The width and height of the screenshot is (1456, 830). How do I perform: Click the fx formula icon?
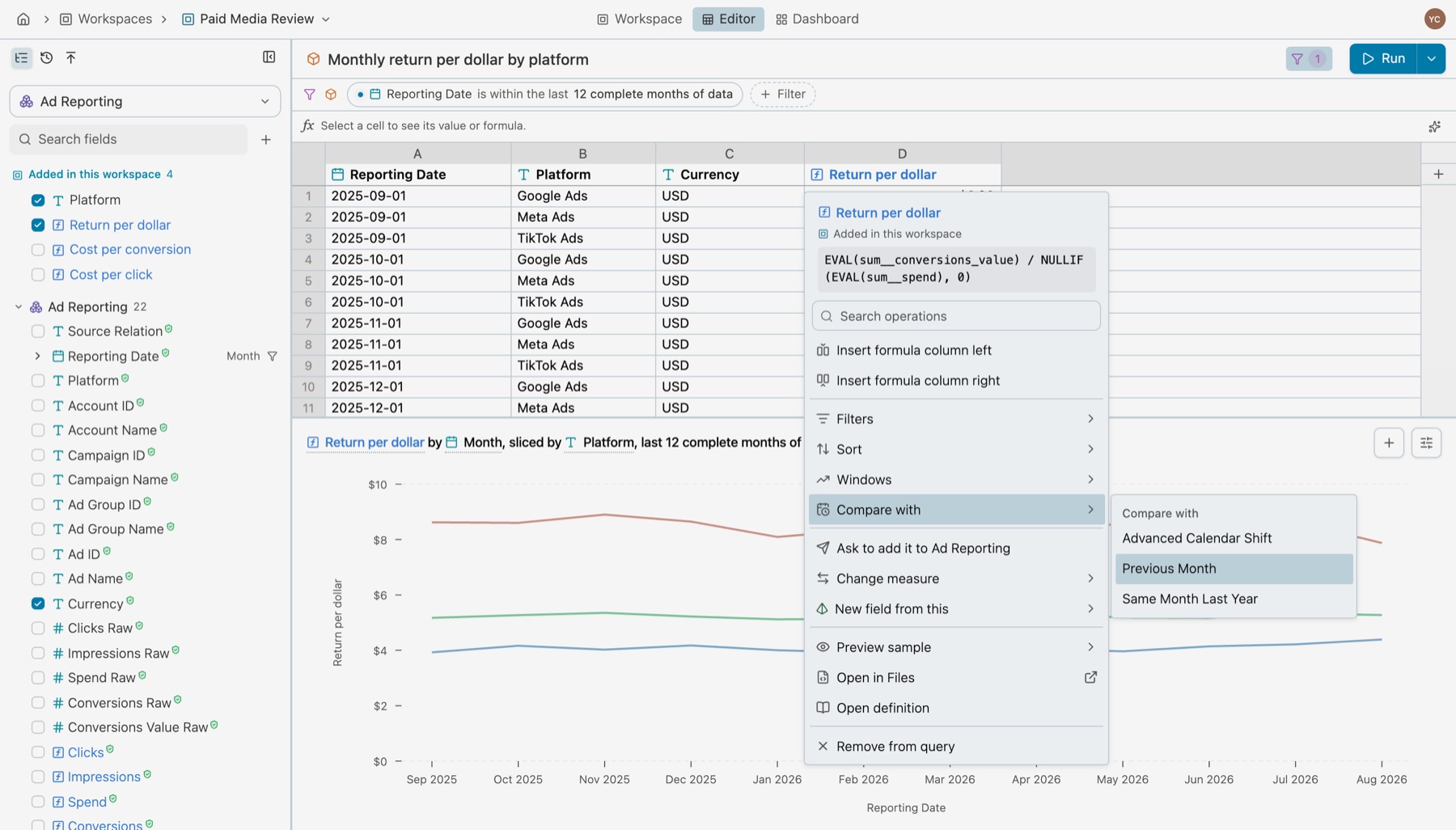[307, 125]
